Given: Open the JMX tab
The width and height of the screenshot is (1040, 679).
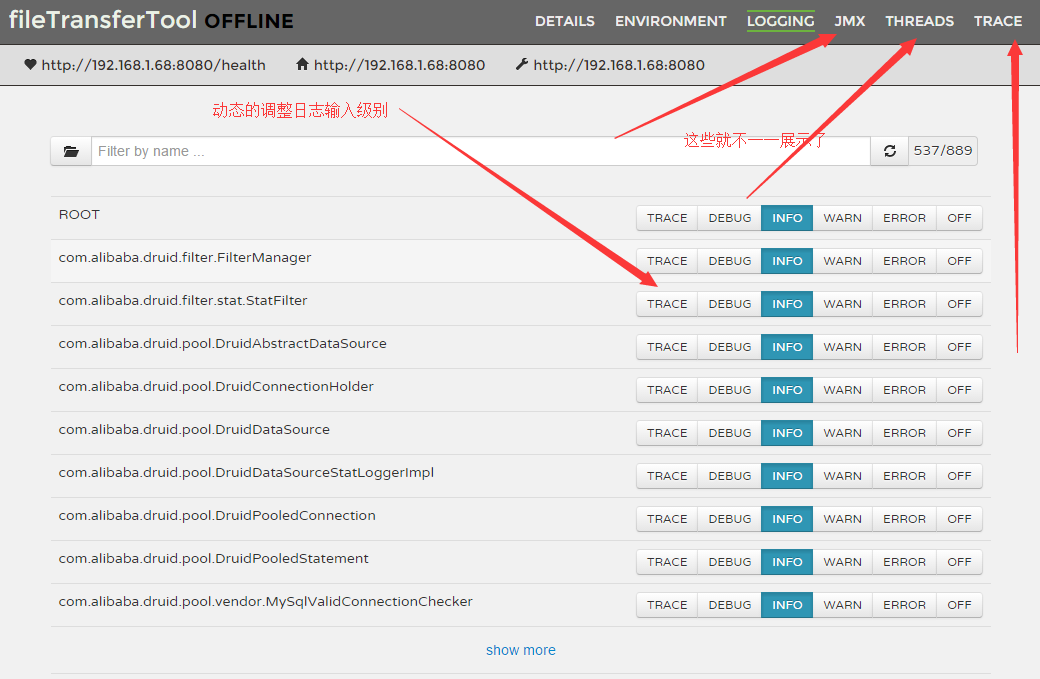Looking at the screenshot, I should tap(850, 21).
